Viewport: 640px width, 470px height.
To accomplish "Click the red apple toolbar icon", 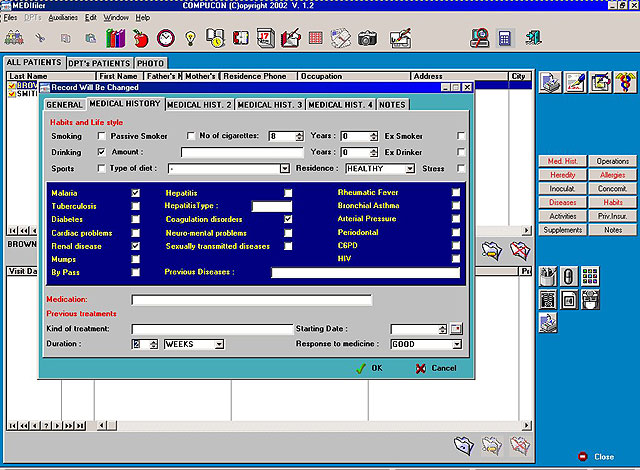I will 140,39.
